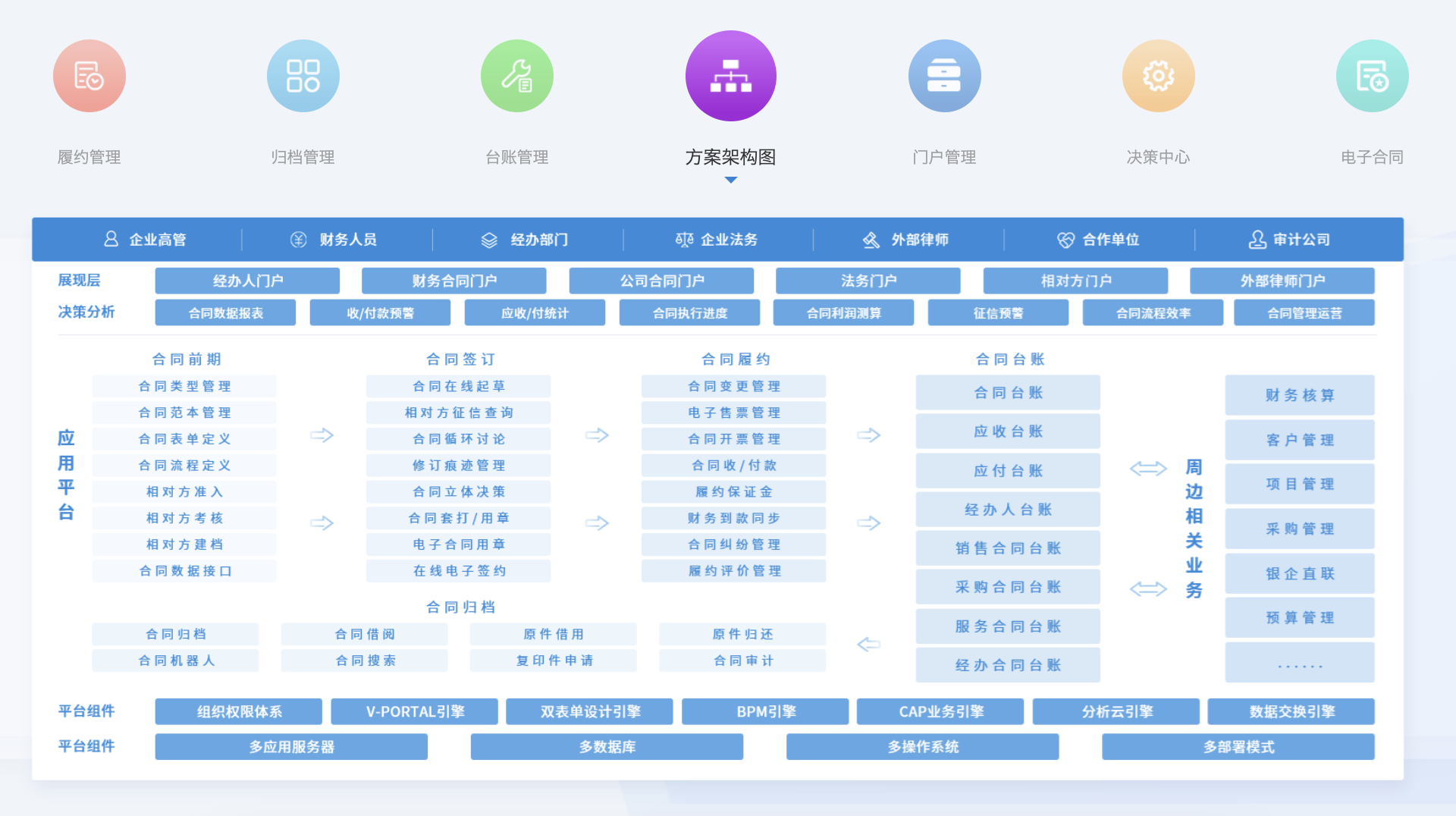Click the double arrow beside 周边相关业务
The width and height of the screenshot is (1456, 816).
pos(1150,469)
